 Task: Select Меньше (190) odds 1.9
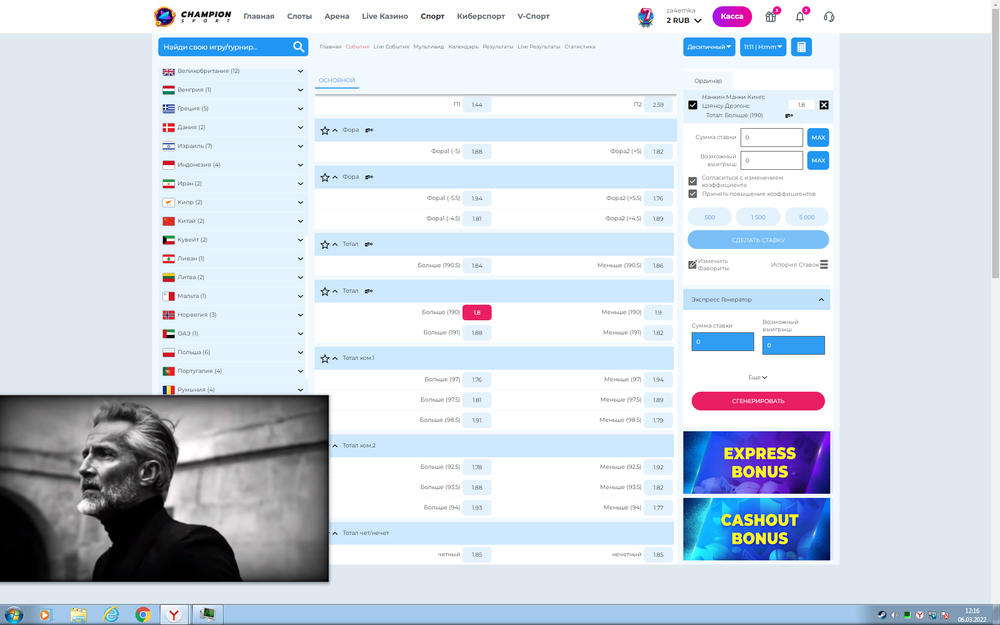(x=658, y=312)
